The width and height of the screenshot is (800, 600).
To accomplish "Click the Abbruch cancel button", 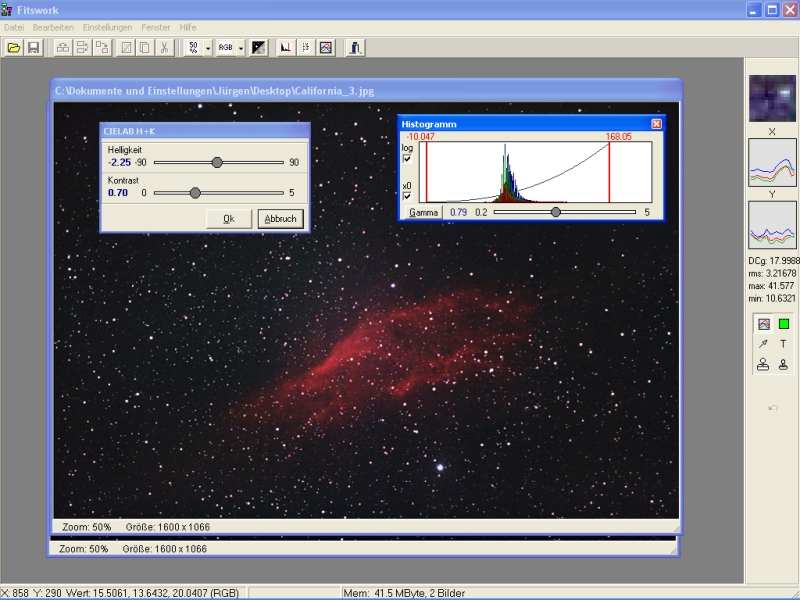I will (280, 219).
